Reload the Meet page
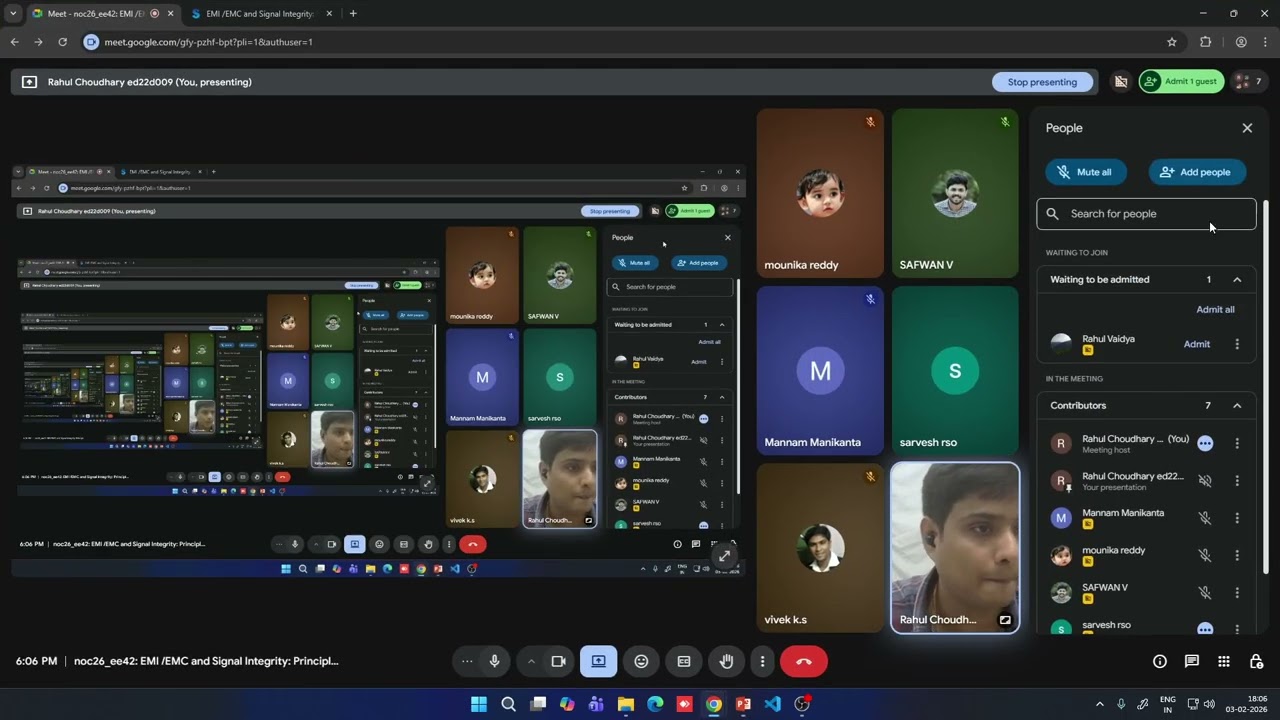 click(x=62, y=42)
